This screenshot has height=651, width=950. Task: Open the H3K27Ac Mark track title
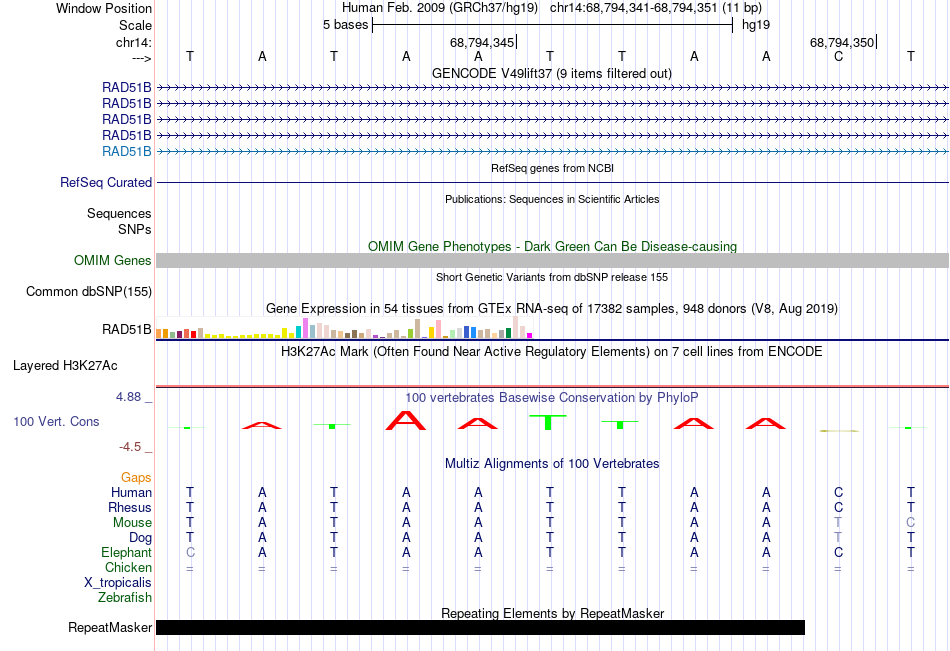tap(552, 352)
